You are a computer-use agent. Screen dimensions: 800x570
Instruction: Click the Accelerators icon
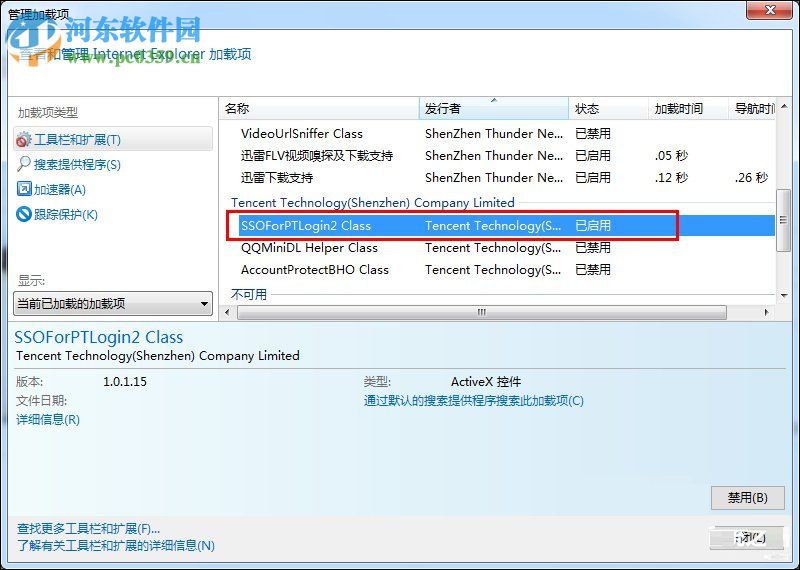click(x=24, y=189)
